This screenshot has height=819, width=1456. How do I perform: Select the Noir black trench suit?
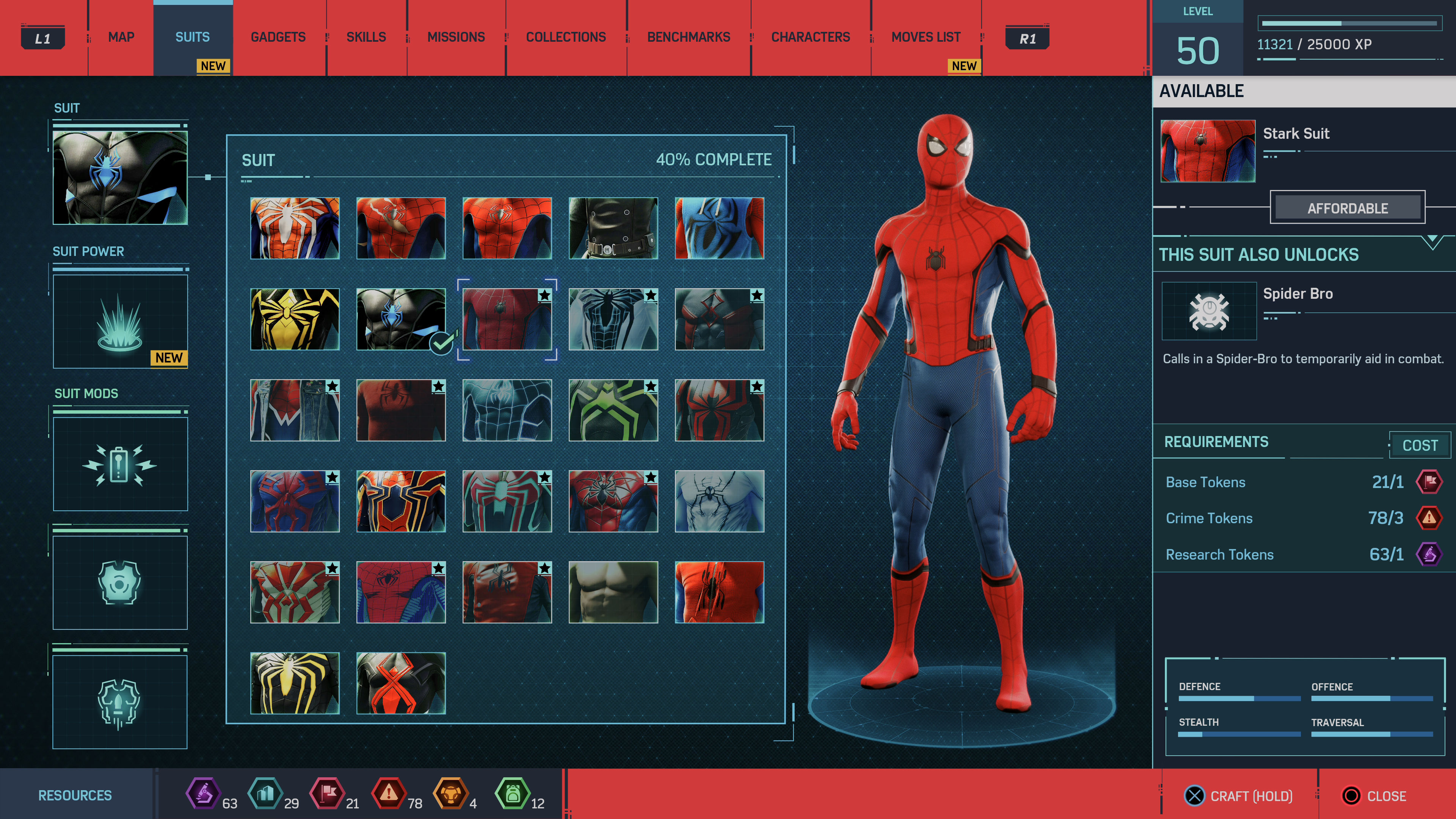tap(613, 228)
